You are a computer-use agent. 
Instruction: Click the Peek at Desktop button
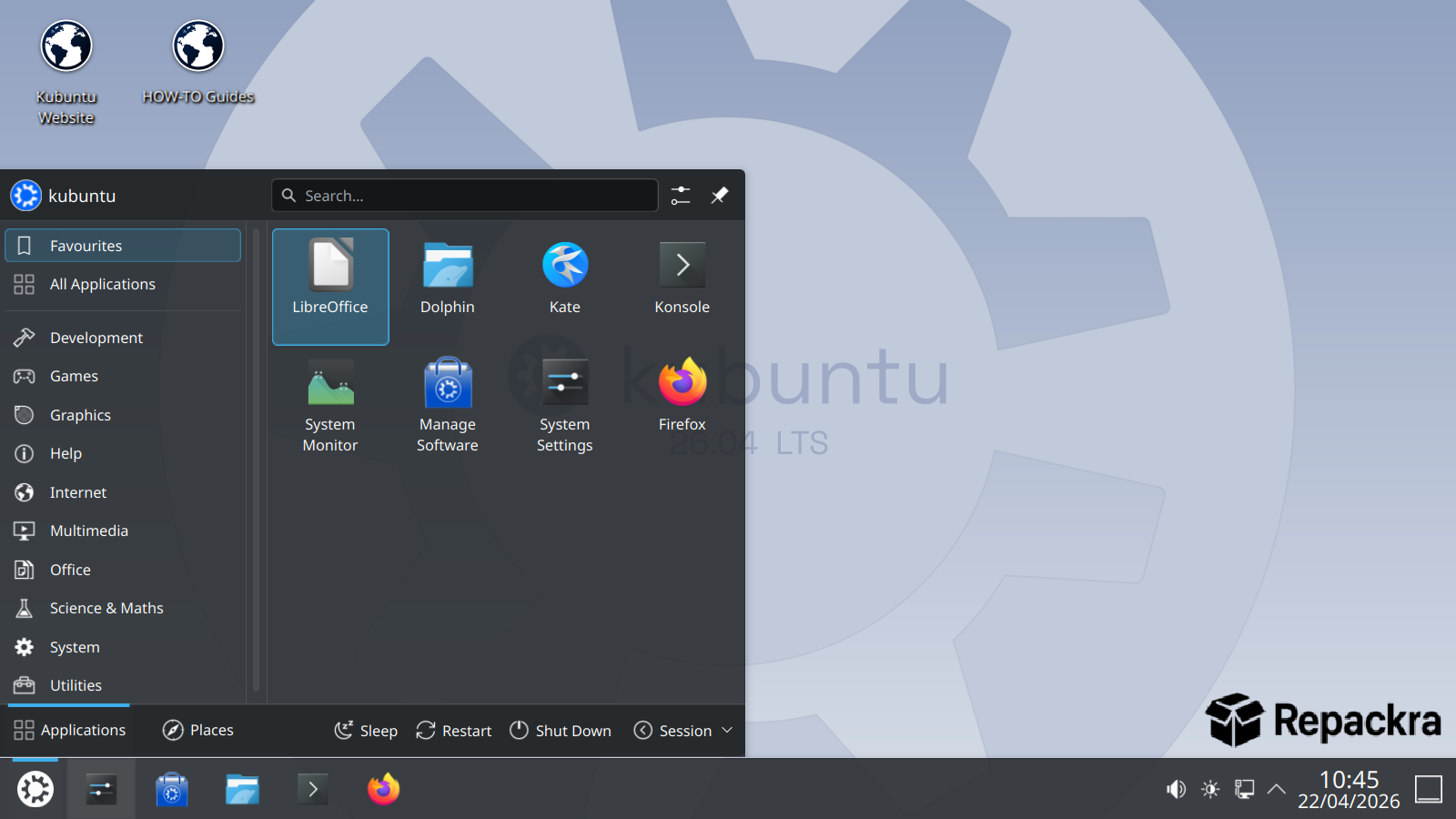(x=1429, y=789)
